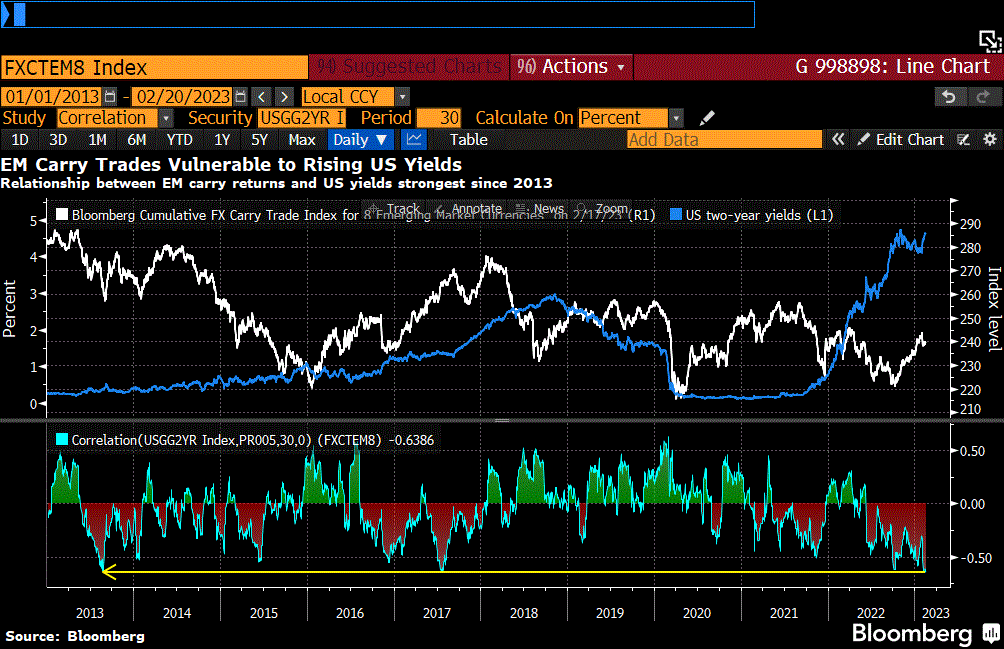The width and height of the screenshot is (1004, 649).
Task: Open the pop-out window icon
Action: [990, 42]
